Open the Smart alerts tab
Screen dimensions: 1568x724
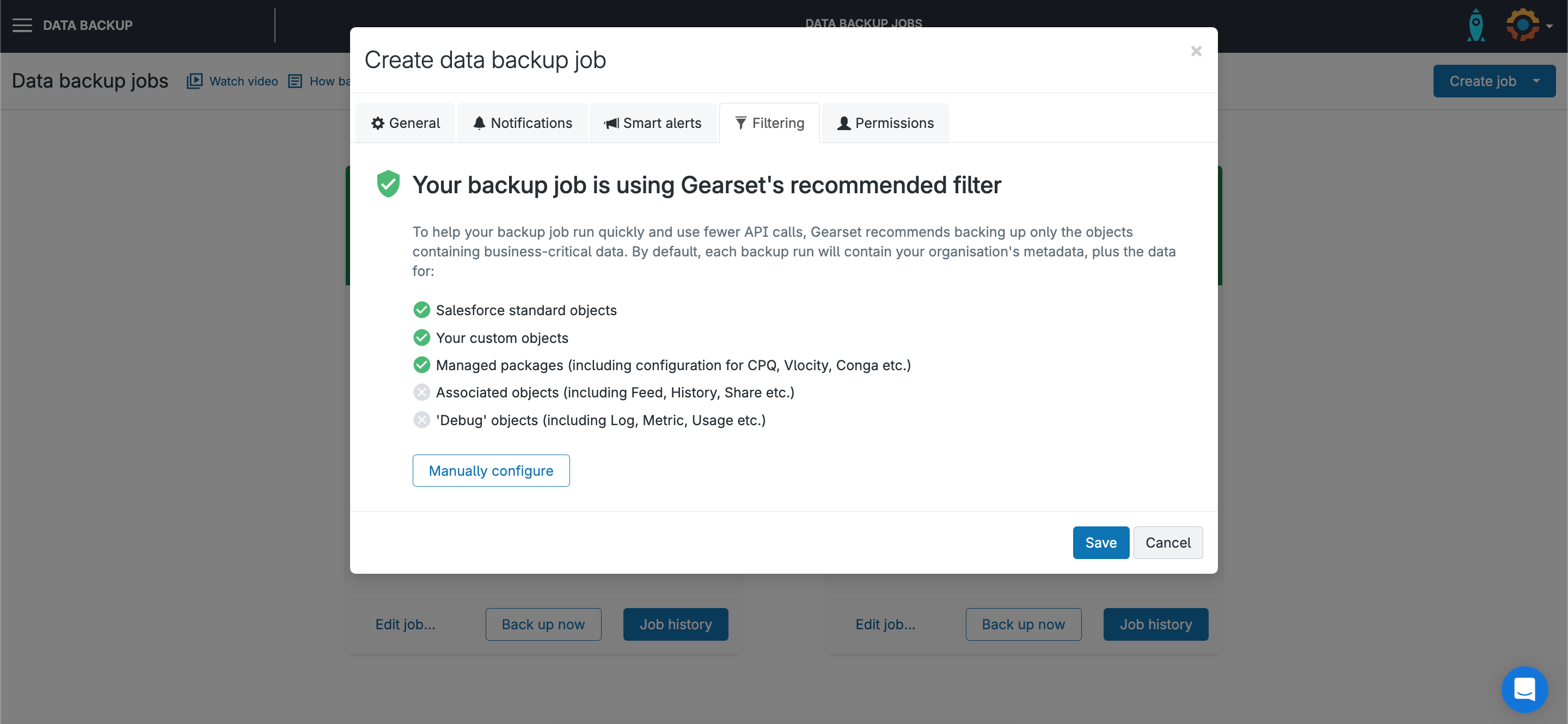(653, 123)
